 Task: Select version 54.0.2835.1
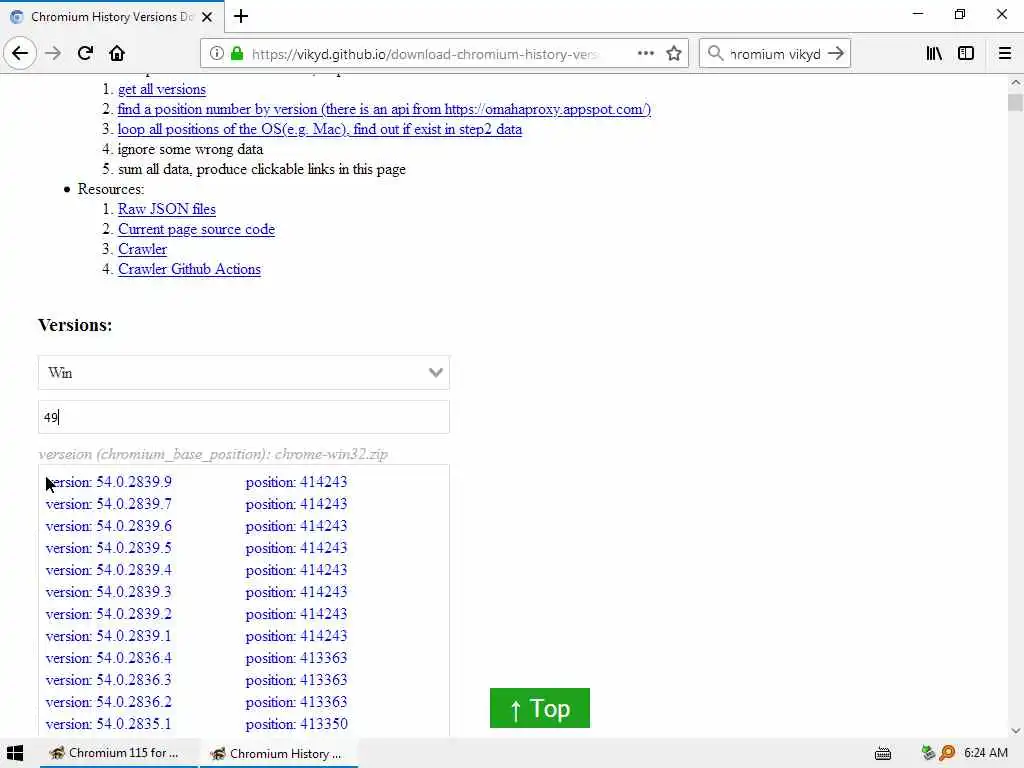pos(109,724)
